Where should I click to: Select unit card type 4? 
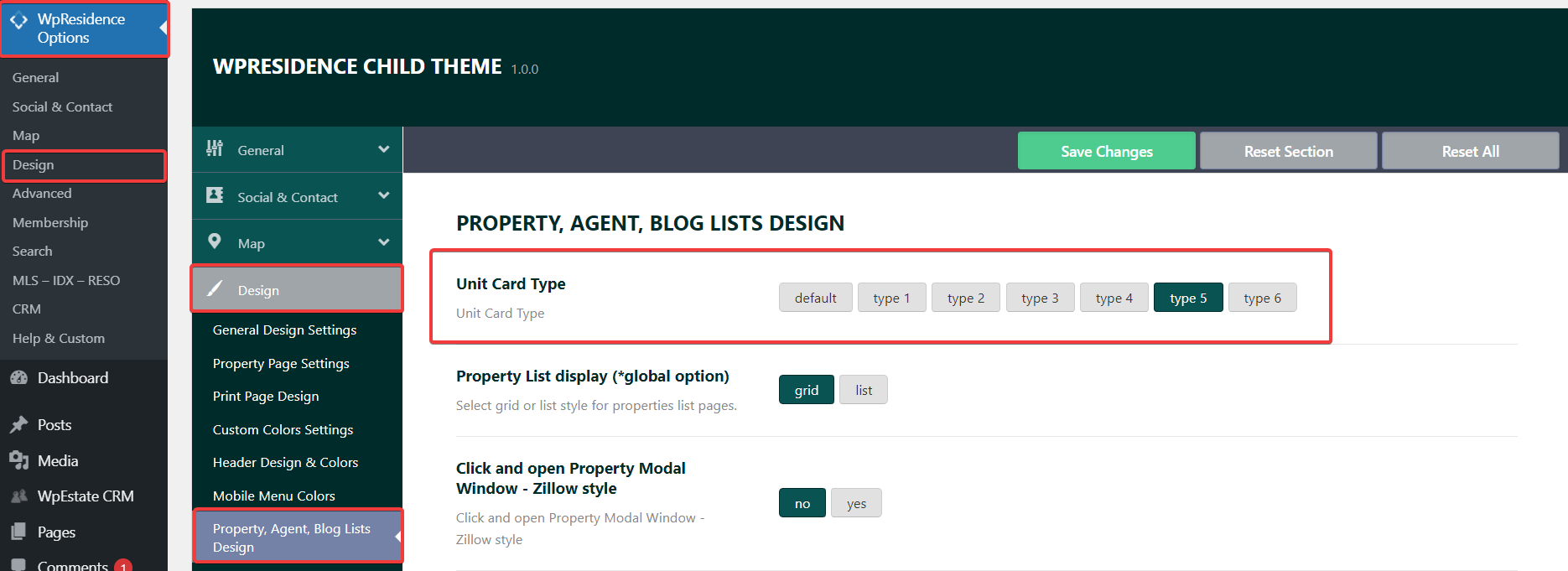pos(1114,298)
